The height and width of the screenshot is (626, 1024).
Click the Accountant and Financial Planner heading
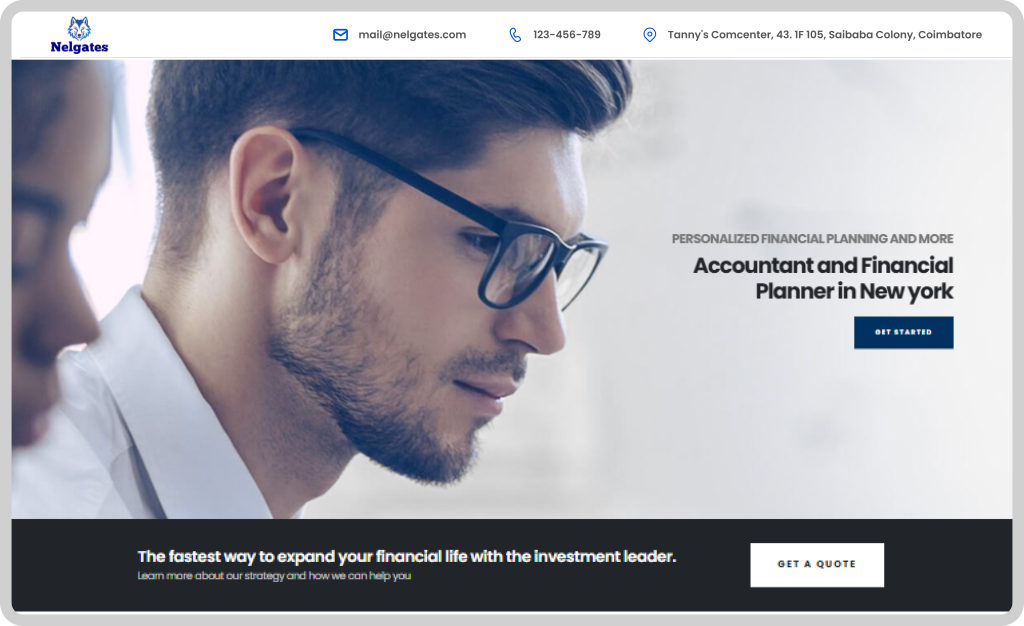coord(823,278)
